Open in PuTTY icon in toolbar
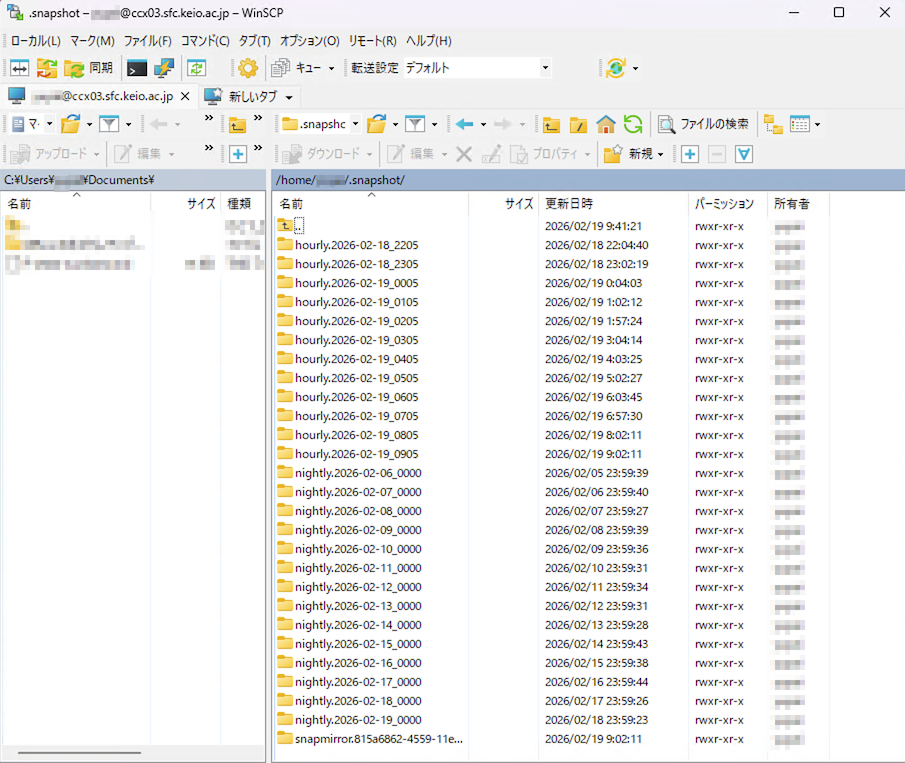 tap(164, 68)
